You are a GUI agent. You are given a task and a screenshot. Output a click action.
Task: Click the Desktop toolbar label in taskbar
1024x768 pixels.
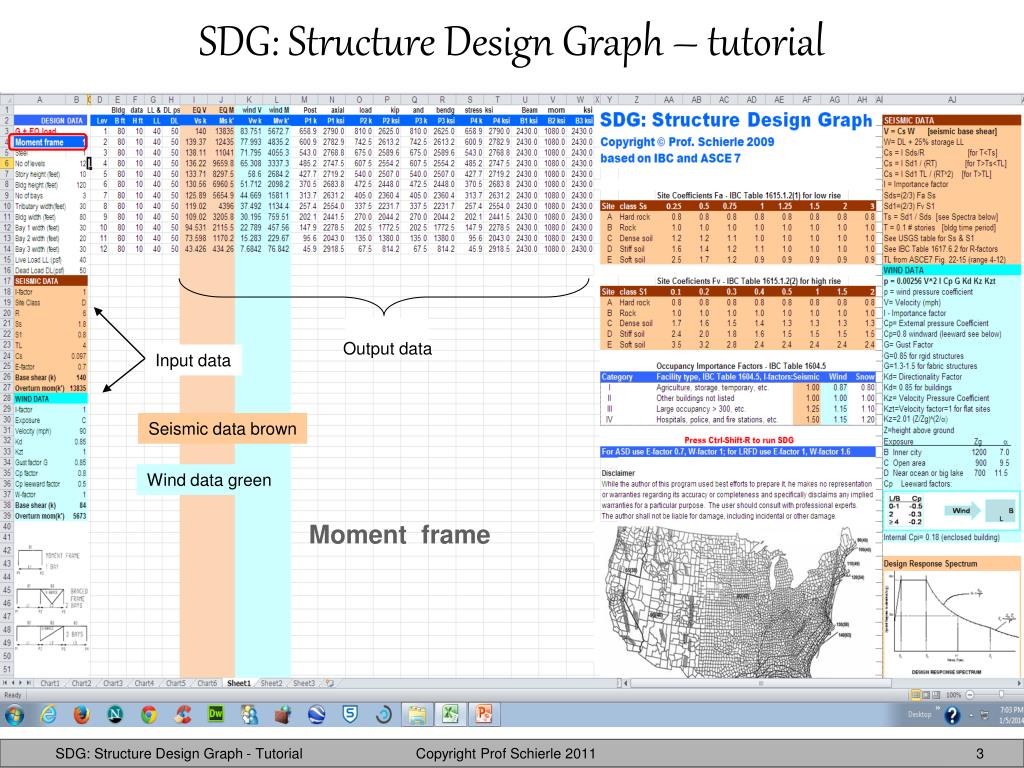click(x=919, y=714)
